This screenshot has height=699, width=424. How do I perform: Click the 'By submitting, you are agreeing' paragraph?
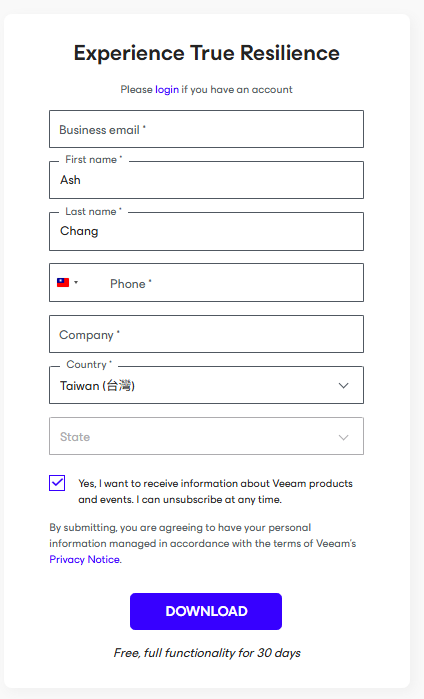203,543
